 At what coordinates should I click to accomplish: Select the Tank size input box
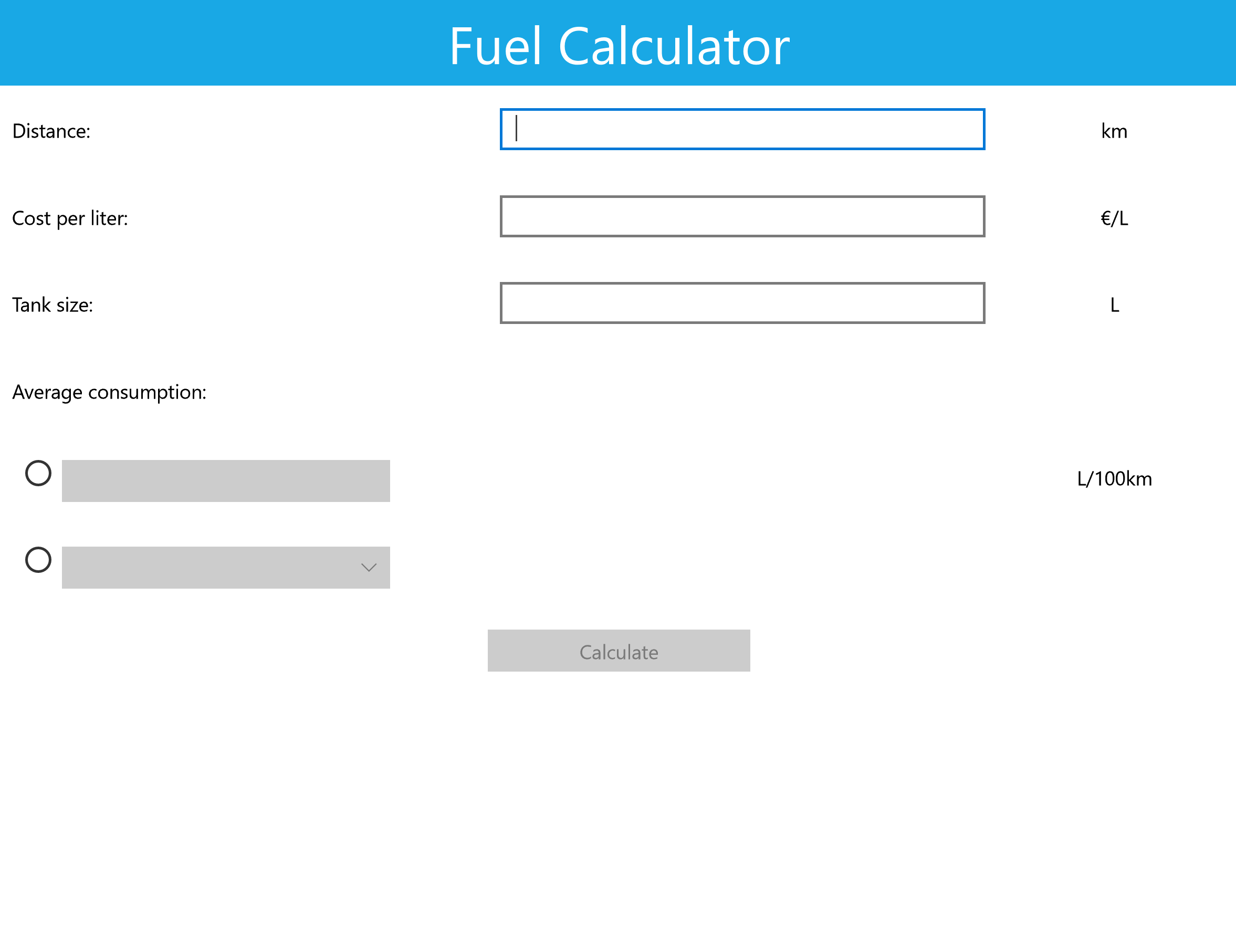click(742, 303)
